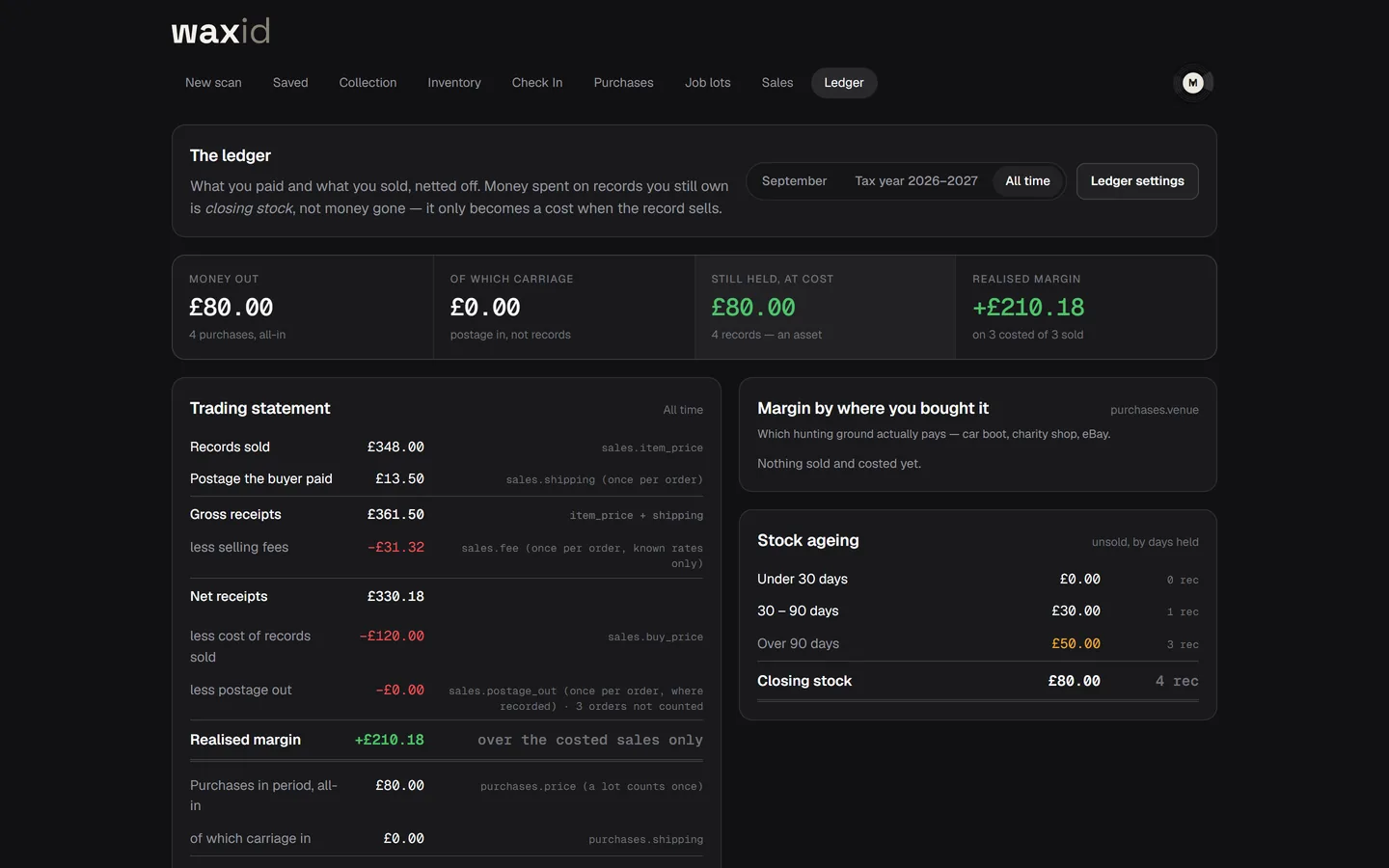This screenshot has width=1389, height=868.
Task: Click the sales.item_price note
Action: click(652, 448)
